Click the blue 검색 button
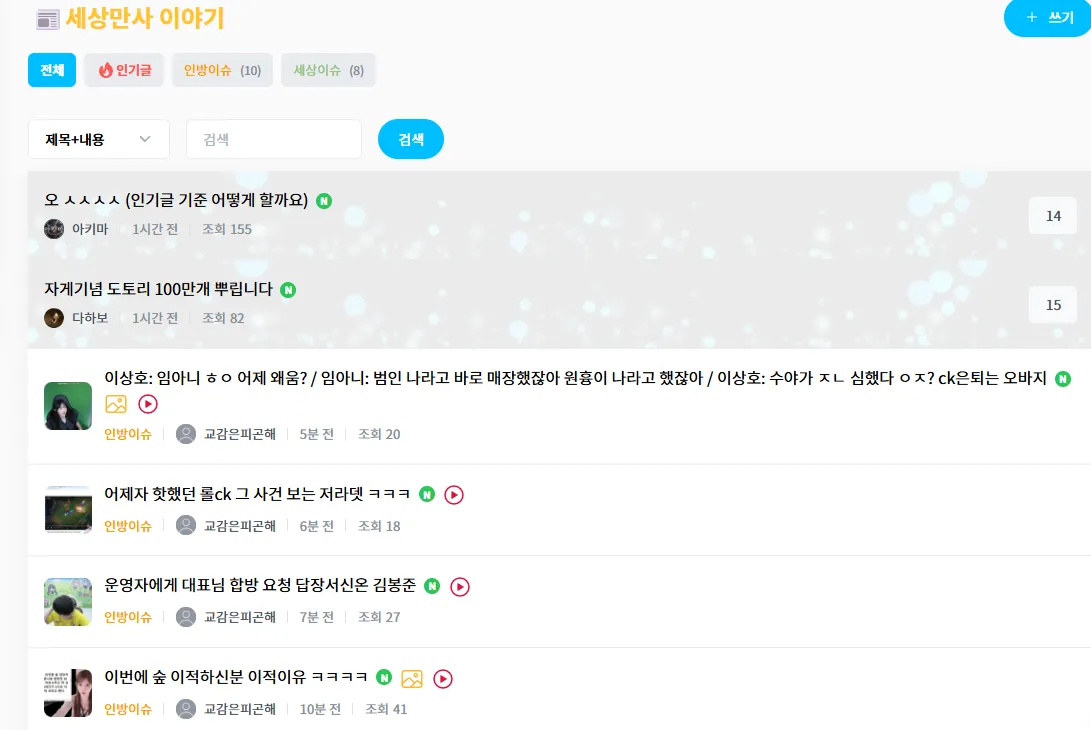 411,139
